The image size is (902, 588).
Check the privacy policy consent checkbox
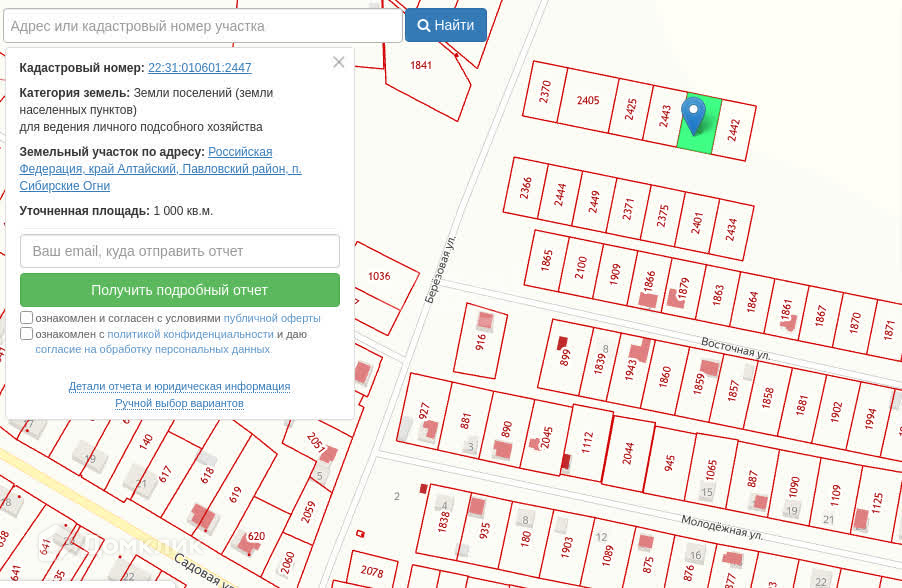[26, 334]
